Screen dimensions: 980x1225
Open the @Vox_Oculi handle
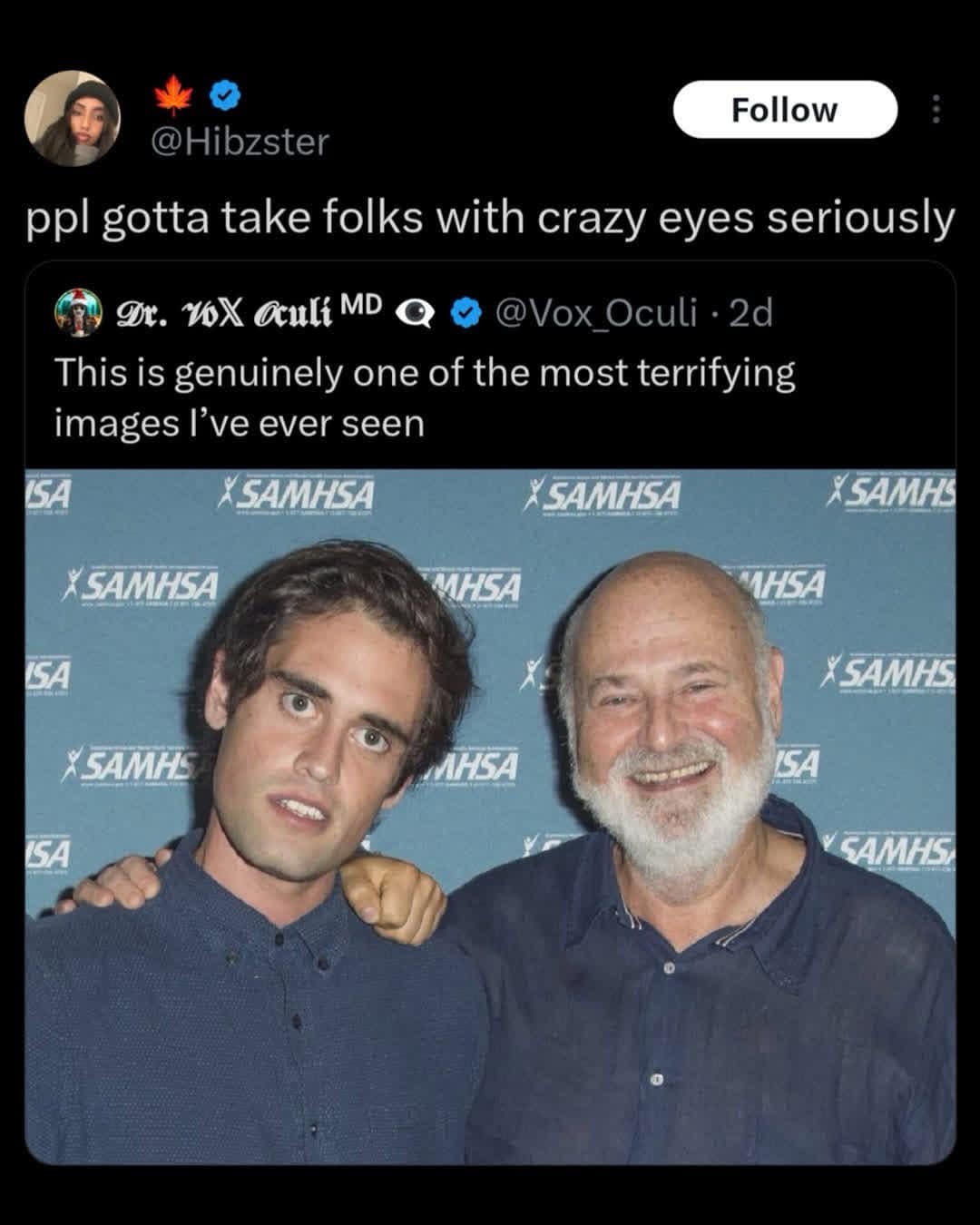(x=596, y=313)
